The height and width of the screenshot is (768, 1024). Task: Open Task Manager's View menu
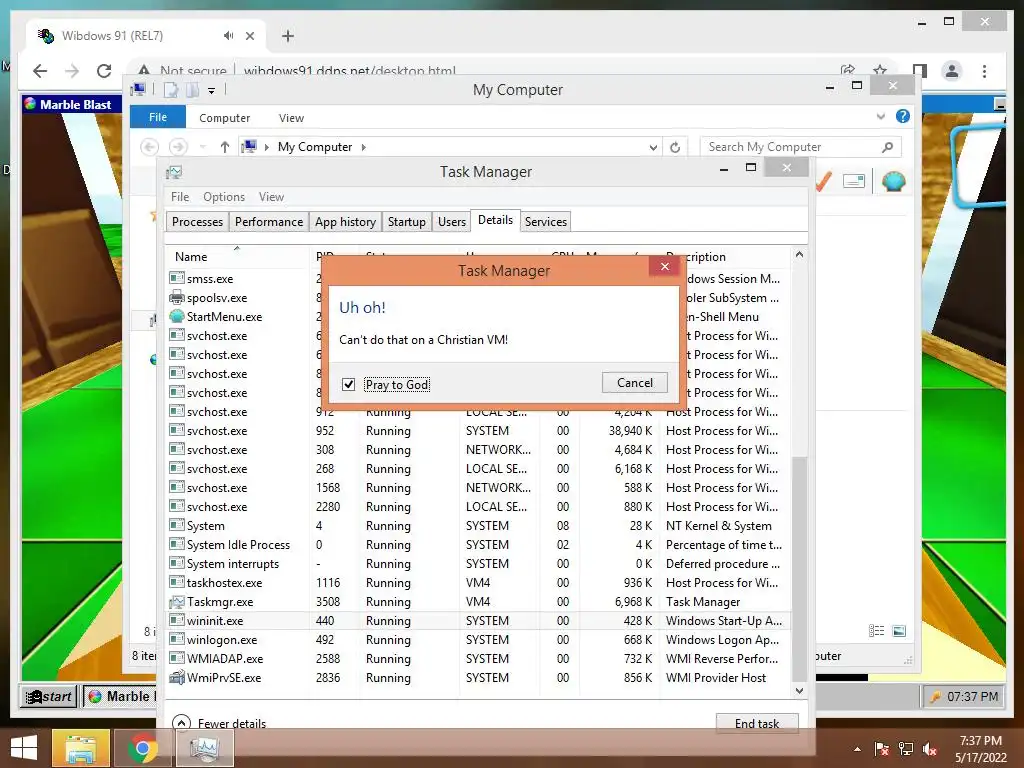[271, 197]
